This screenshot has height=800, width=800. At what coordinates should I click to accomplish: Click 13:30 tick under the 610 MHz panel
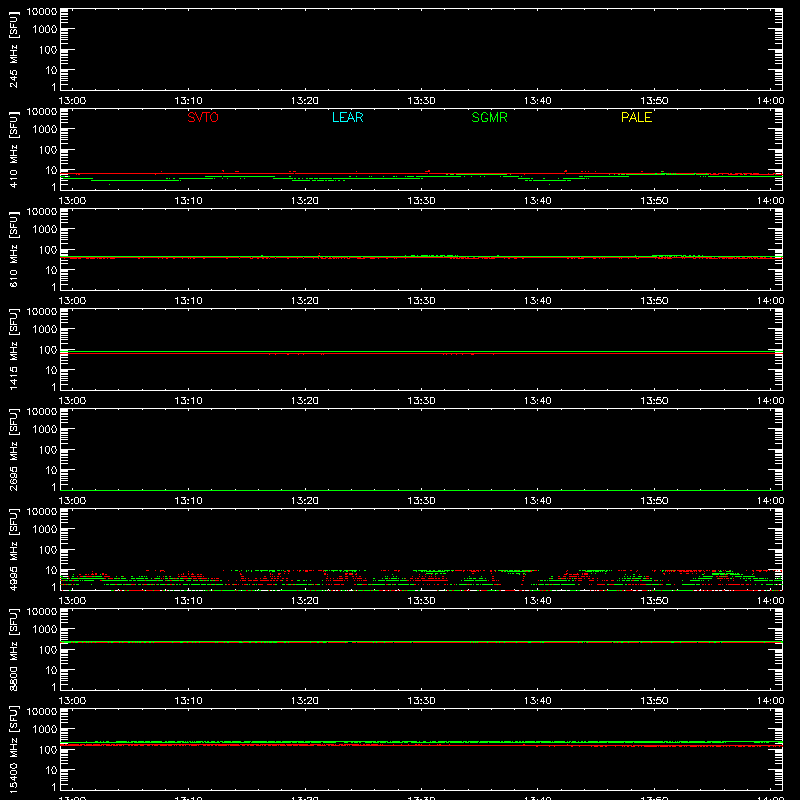pos(421,301)
